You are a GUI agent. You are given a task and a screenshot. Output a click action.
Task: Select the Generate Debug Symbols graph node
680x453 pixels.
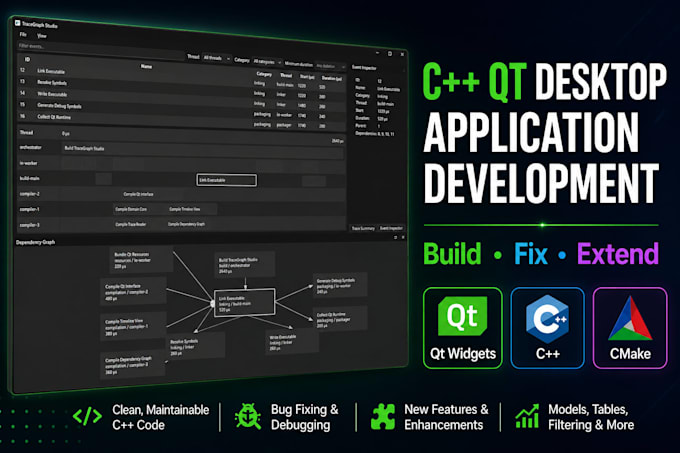(341, 286)
